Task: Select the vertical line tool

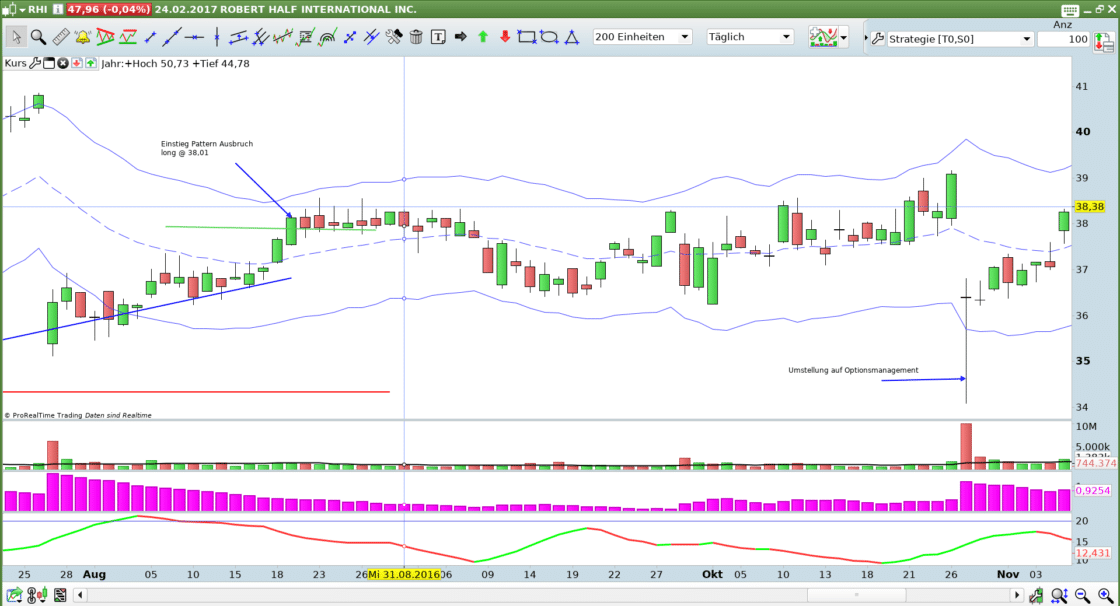Action: pyautogui.click(x=216, y=37)
